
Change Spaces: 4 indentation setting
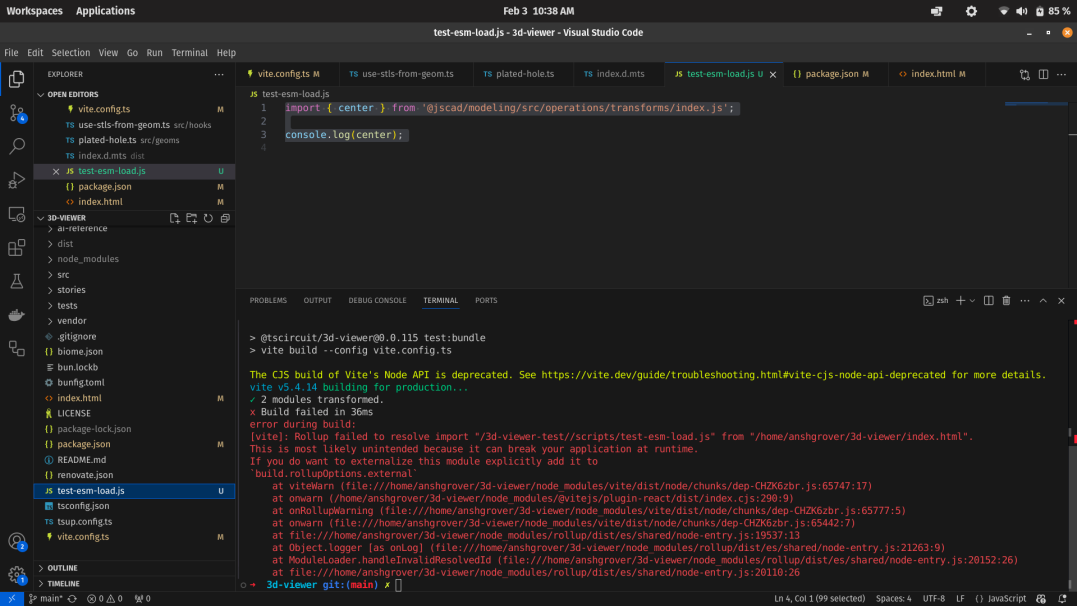(x=893, y=598)
